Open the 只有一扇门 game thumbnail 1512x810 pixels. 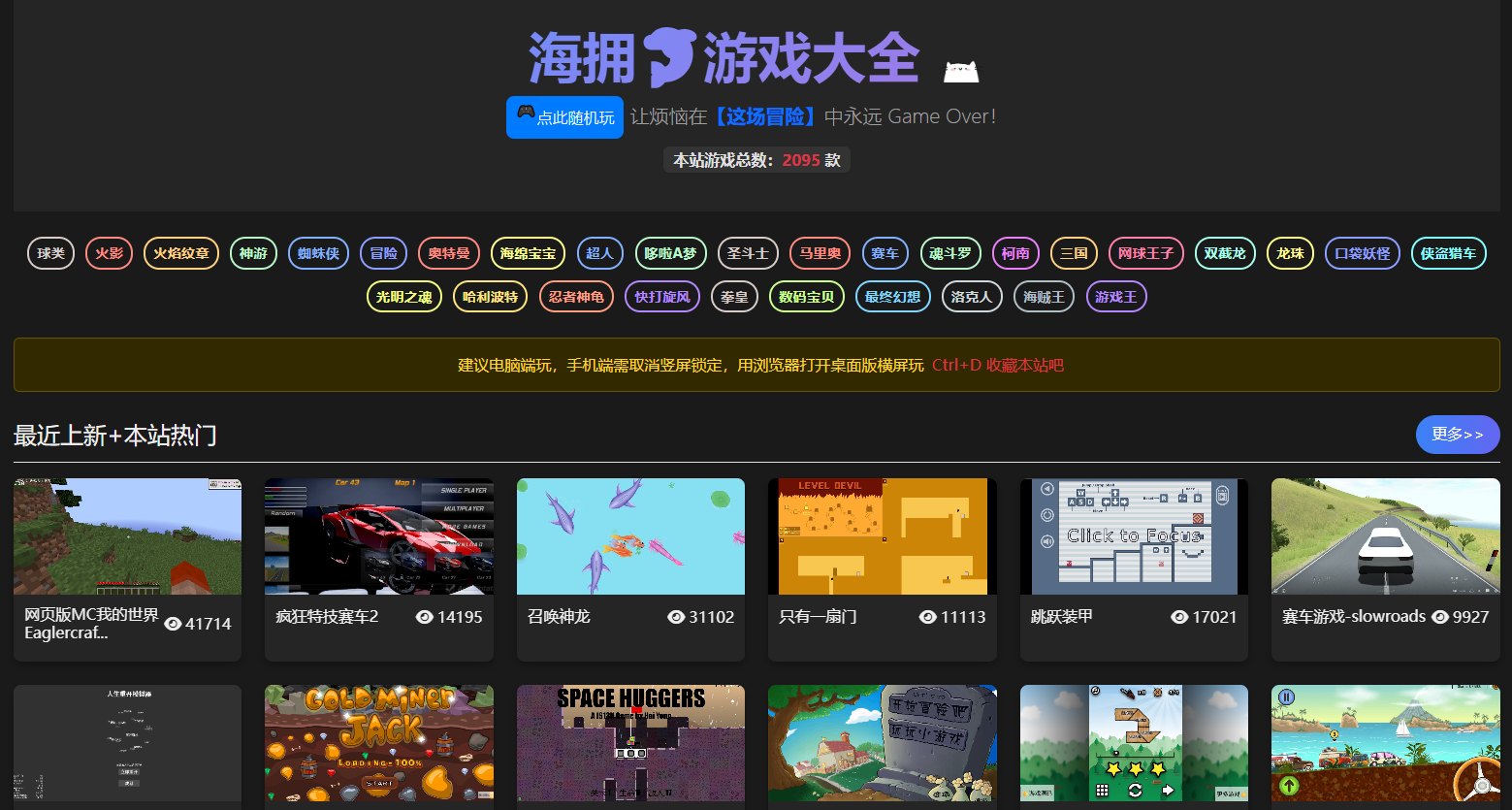(x=882, y=536)
